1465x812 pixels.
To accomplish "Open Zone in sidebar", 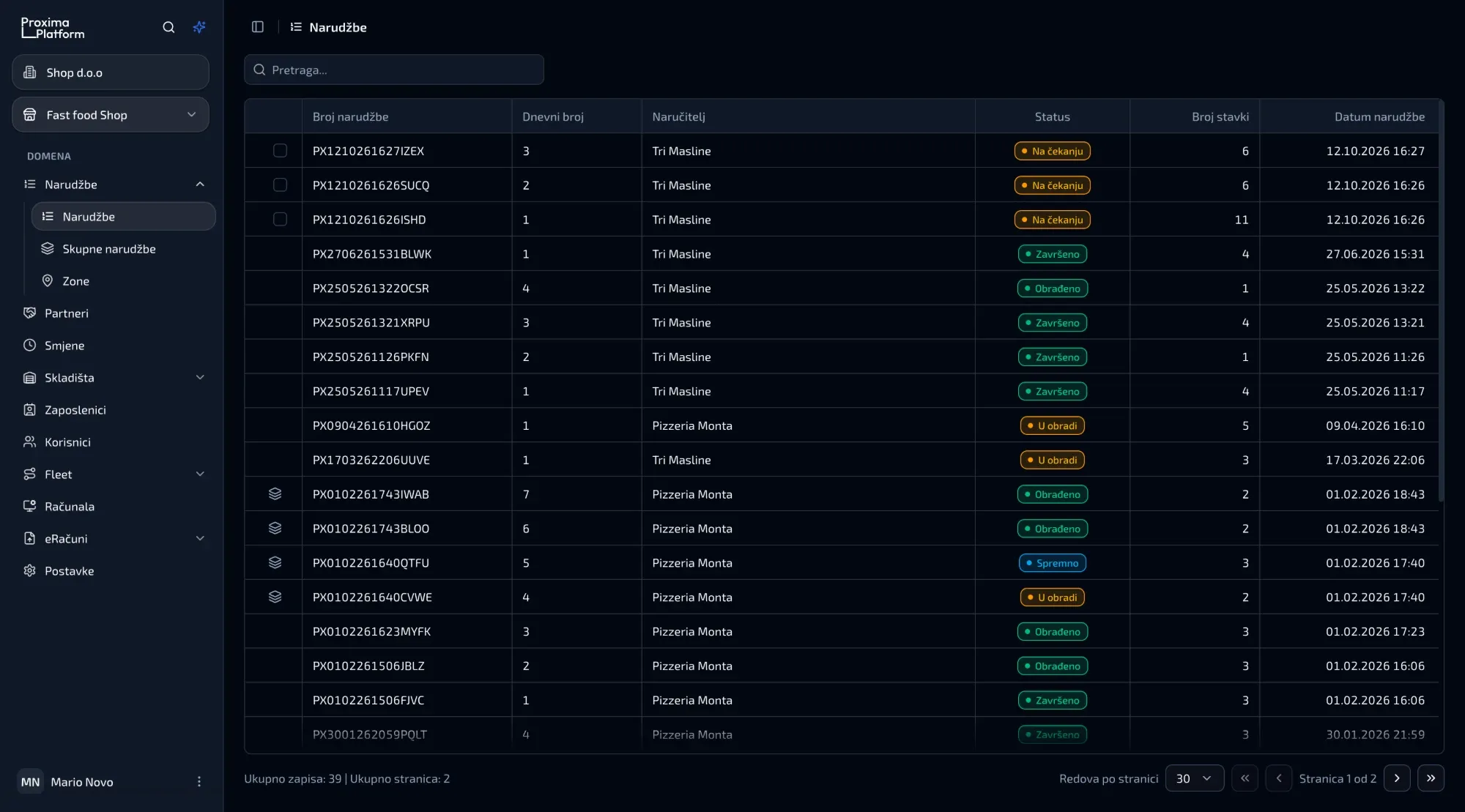I will tap(123, 281).
